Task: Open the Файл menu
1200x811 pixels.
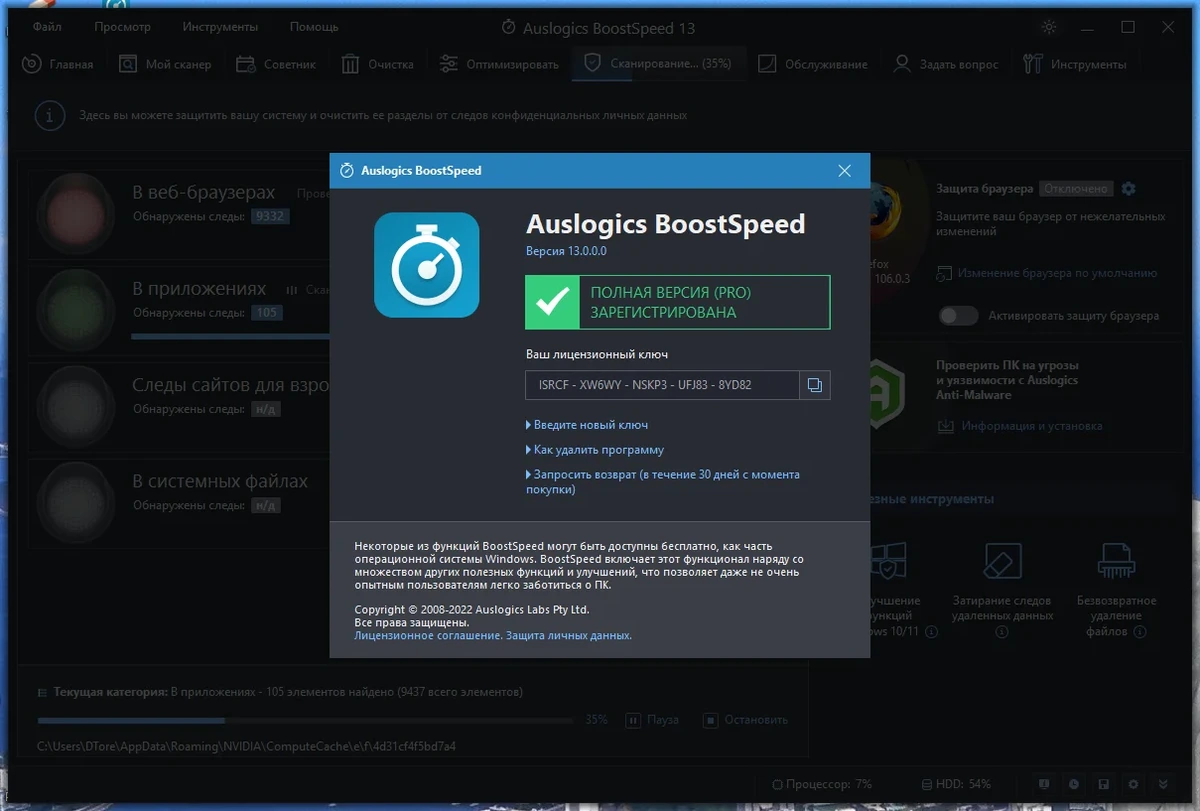Action: pos(47,27)
